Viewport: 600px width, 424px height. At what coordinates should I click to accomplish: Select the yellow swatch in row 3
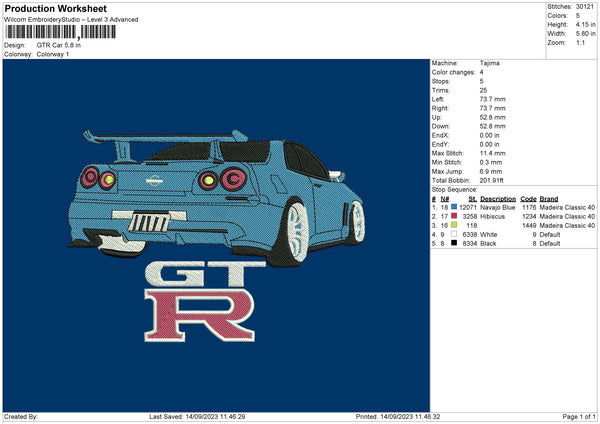click(454, 225)
